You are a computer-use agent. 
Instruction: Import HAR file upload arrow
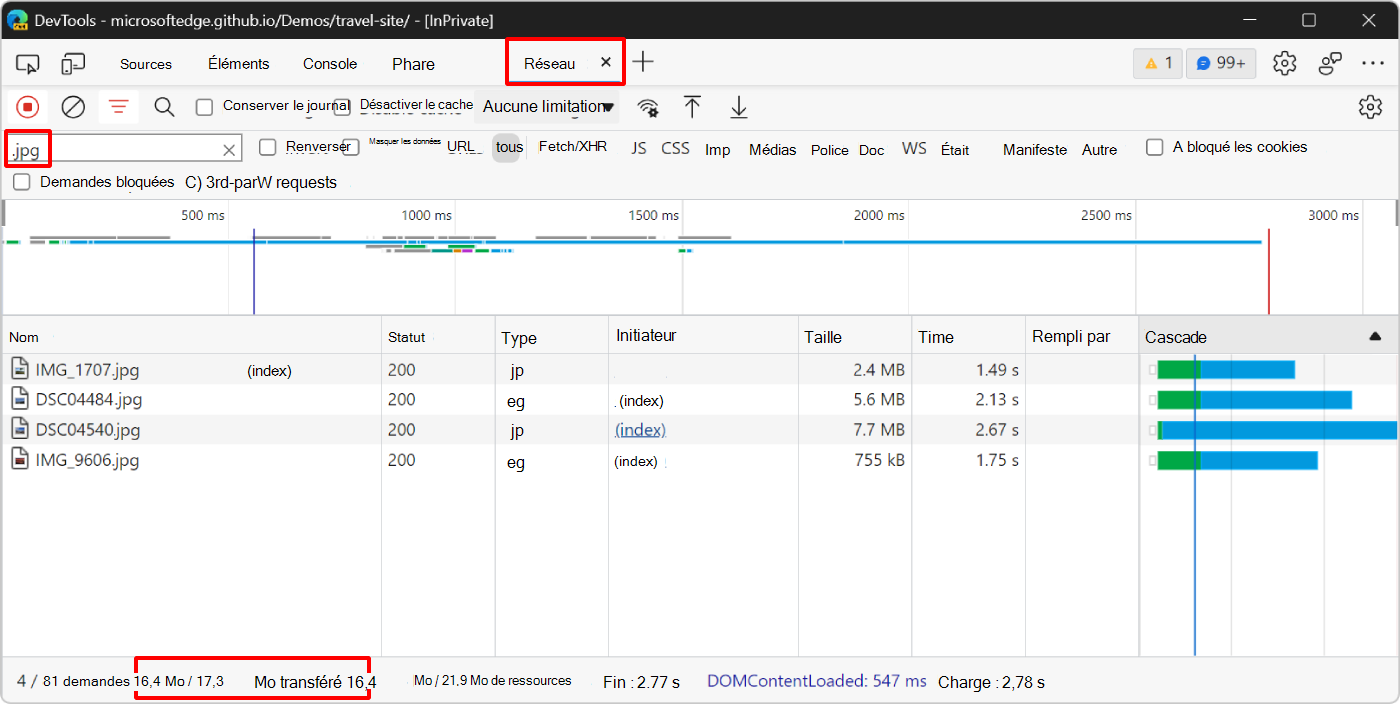click(x=692, y=107)
